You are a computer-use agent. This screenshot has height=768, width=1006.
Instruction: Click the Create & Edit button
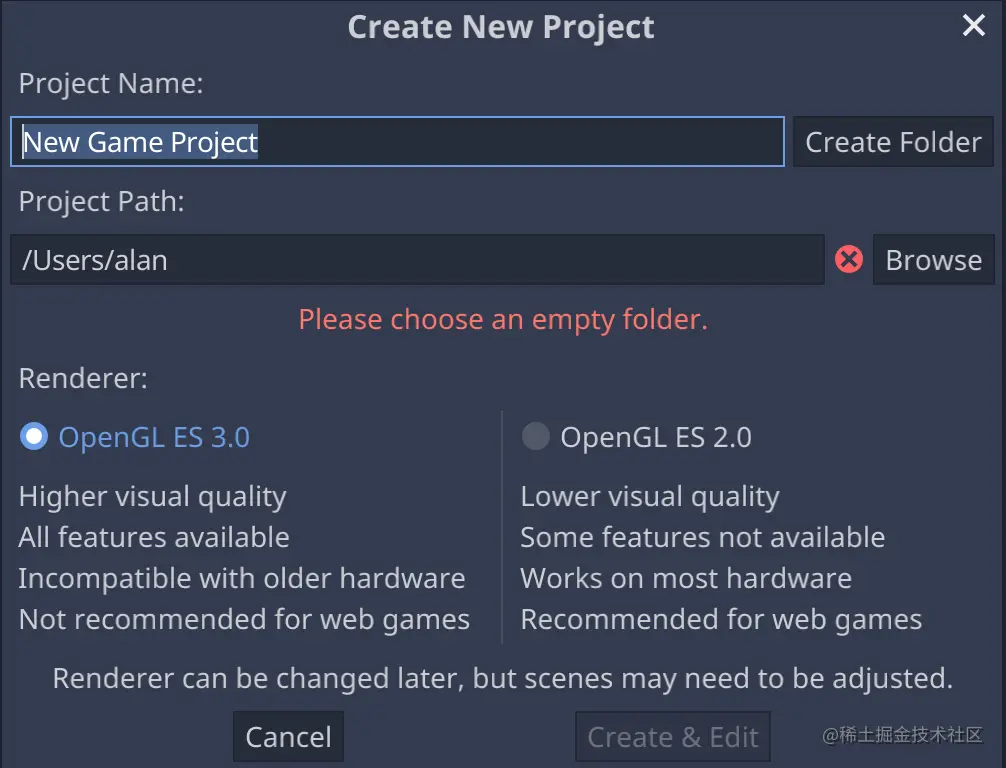tap(672, 737)
